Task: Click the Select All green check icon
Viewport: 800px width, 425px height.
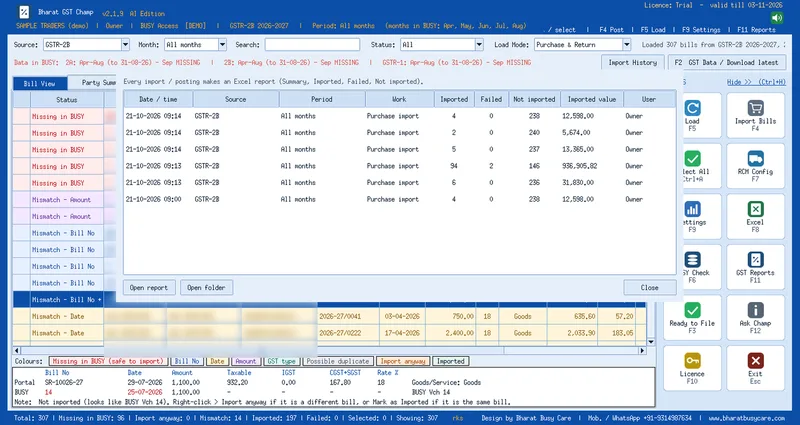Action: [692, 159]
